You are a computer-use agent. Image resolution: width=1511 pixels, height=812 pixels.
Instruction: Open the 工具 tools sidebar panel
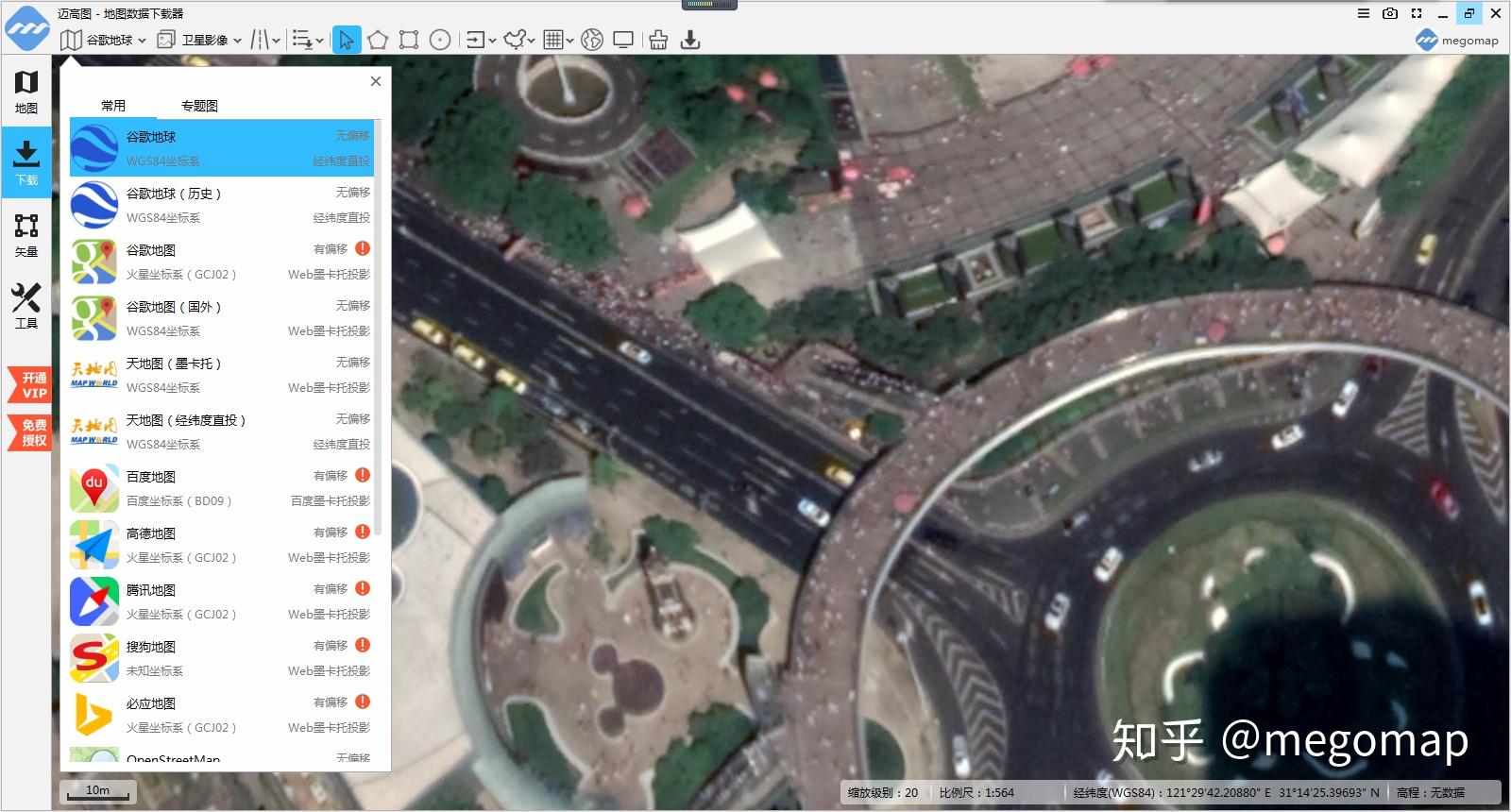(x=26, y=306)
